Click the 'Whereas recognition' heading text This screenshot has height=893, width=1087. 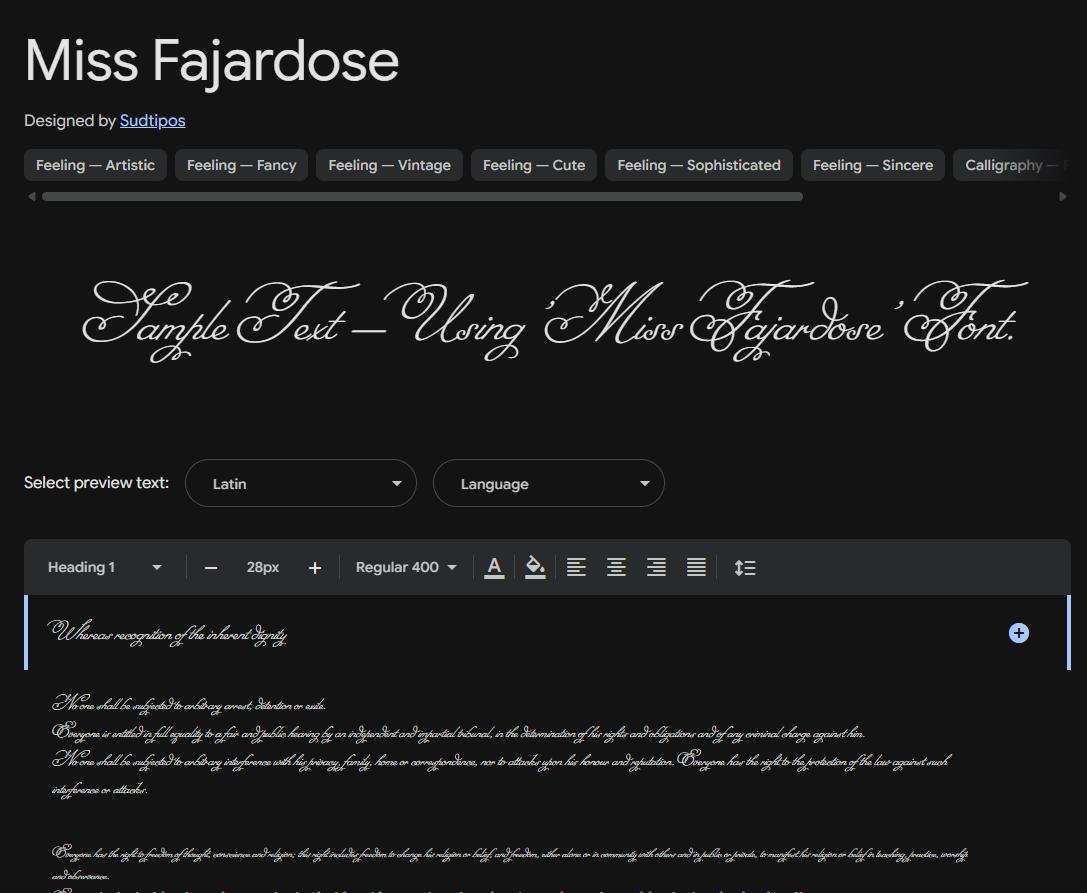(x=167, y=634)
